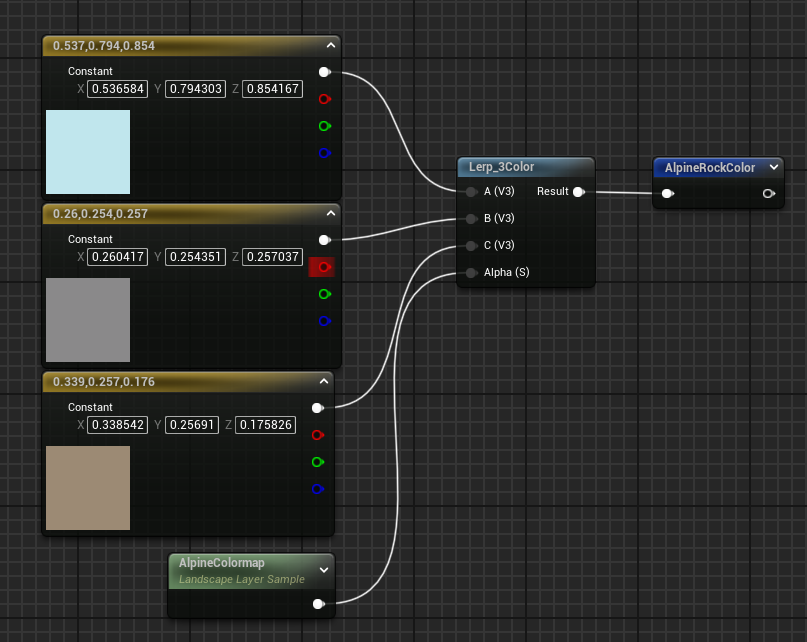Click the Alpha (S) input pin on Lerp_3Color
807x642 pixels.
coord(471,272)
